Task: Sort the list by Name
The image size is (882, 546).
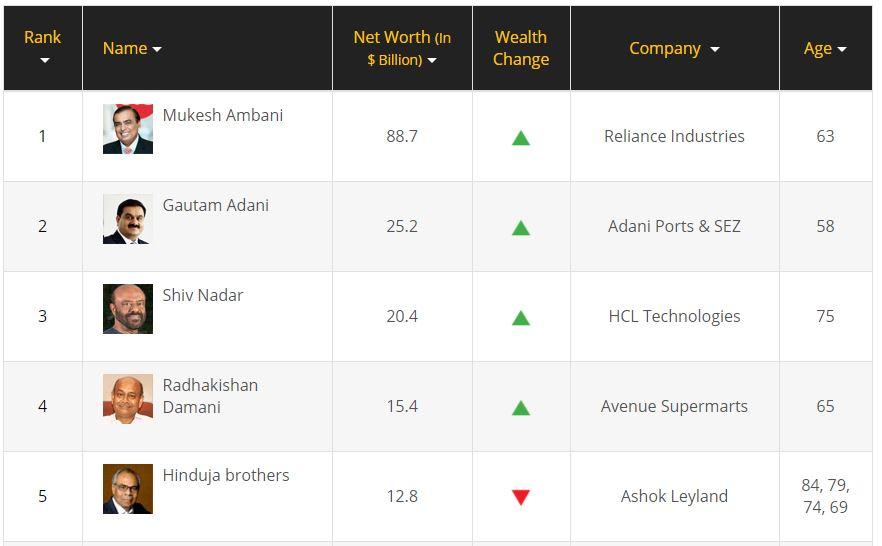Action: point(132,48)
